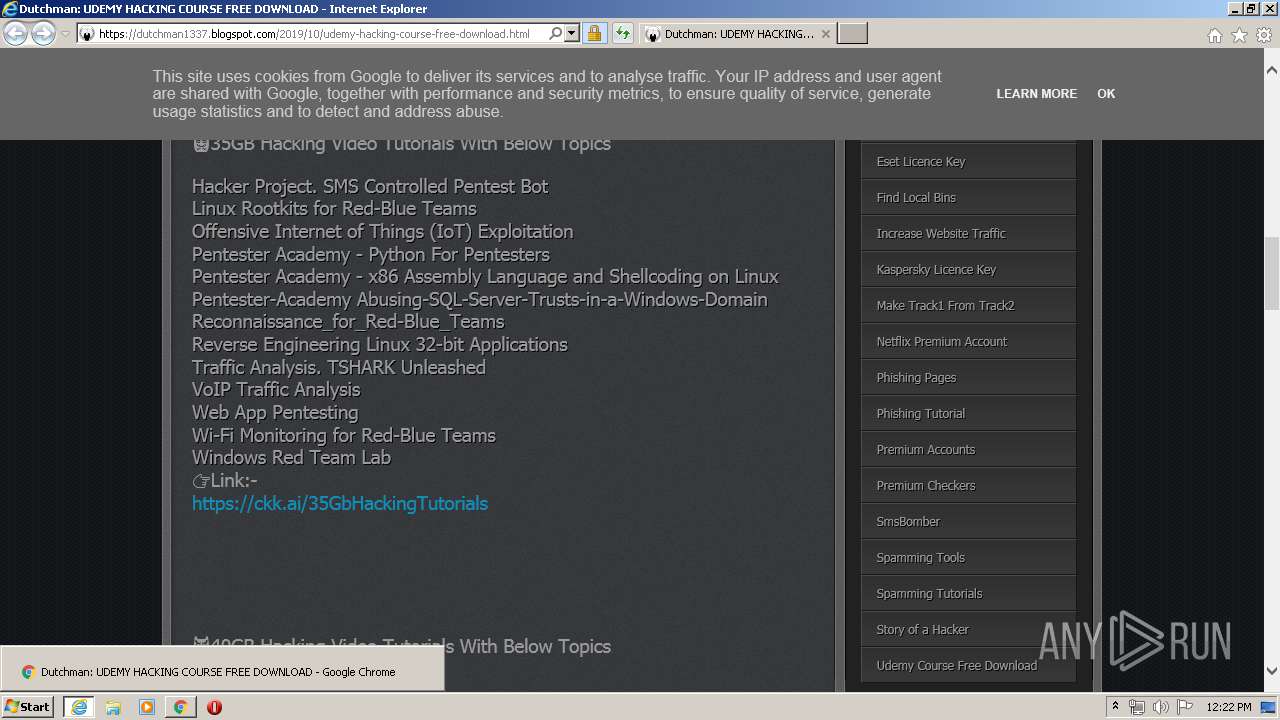Open File Explorer folder taskbar icon
The height and width of the screenshot is (720, 1280).
[113, 706]
